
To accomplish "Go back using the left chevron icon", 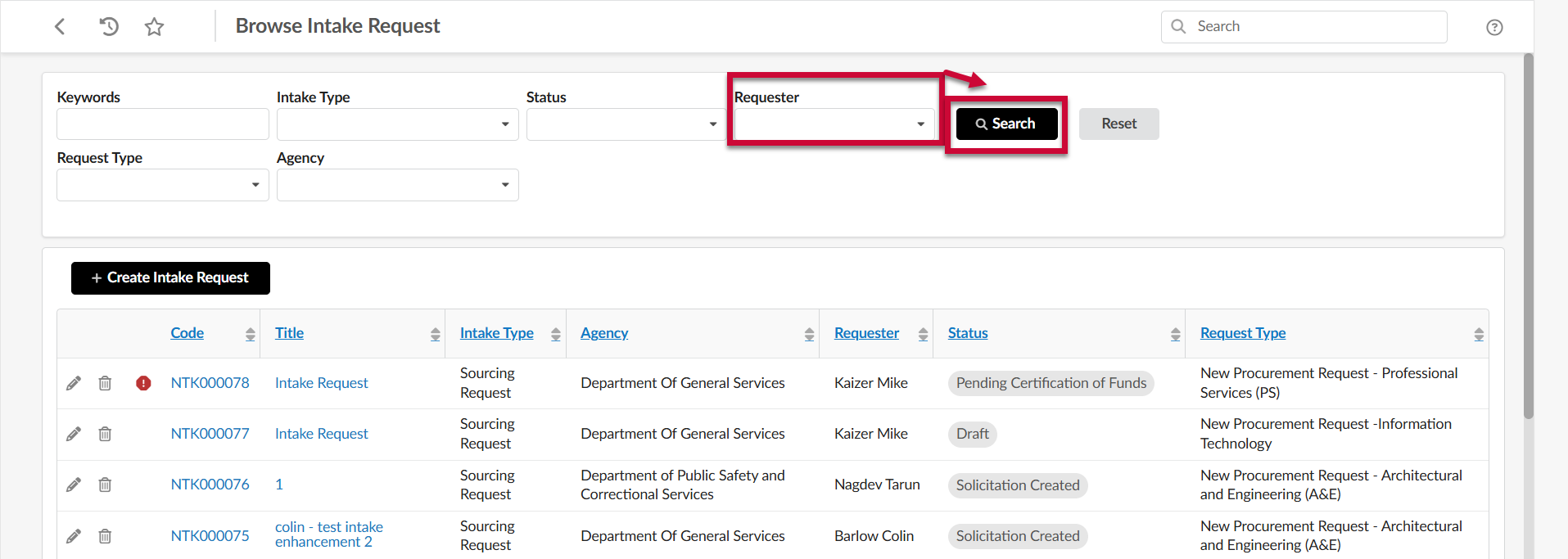I will coord(60,26).
